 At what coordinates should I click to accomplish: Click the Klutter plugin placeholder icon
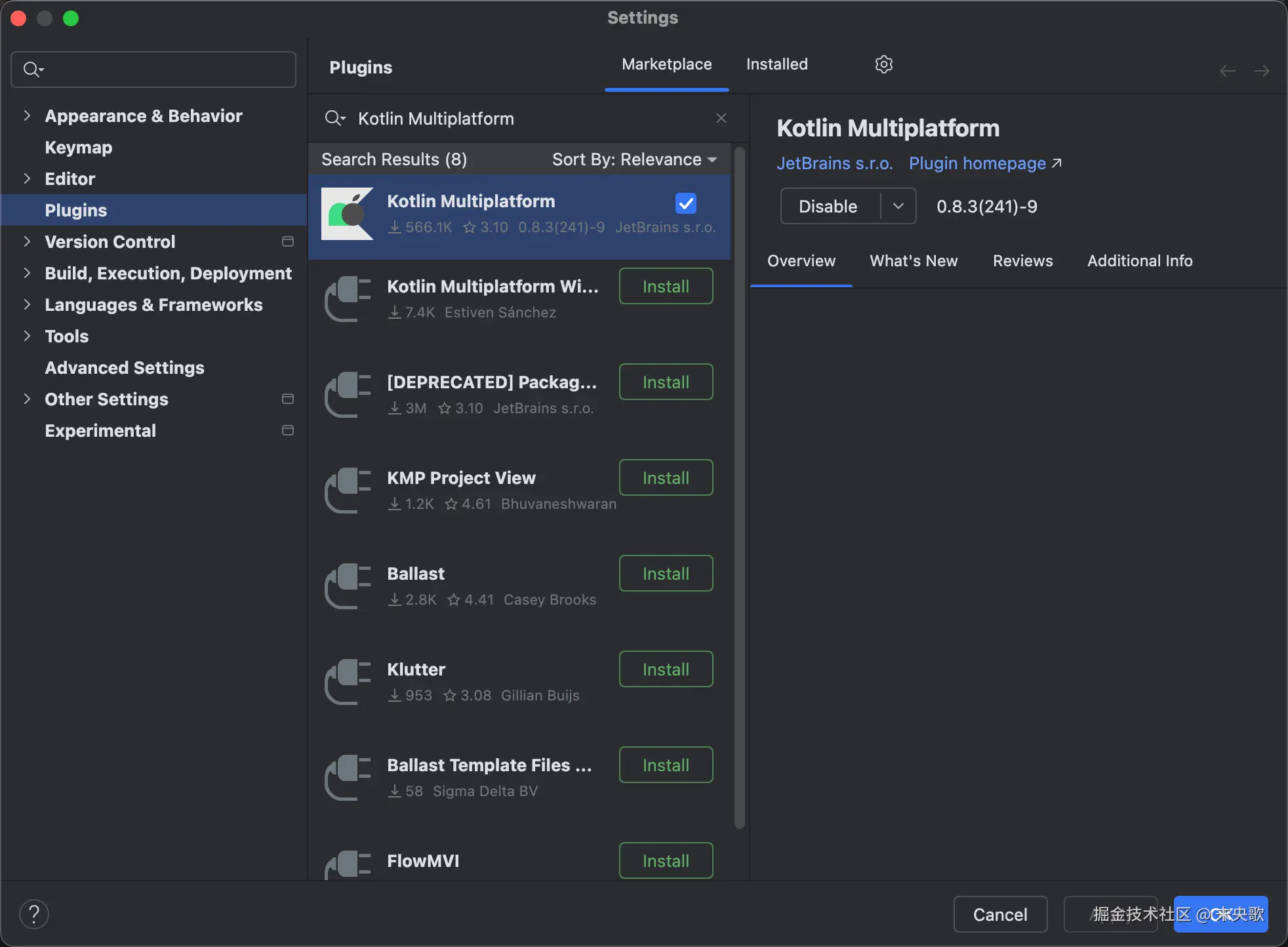(348, 682)
